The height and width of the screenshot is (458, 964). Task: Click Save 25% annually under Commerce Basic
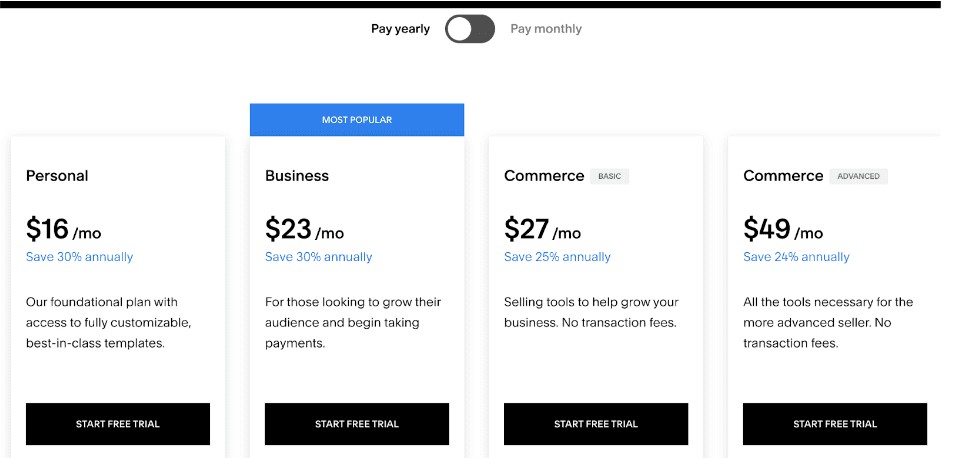[x=558, y=257]
